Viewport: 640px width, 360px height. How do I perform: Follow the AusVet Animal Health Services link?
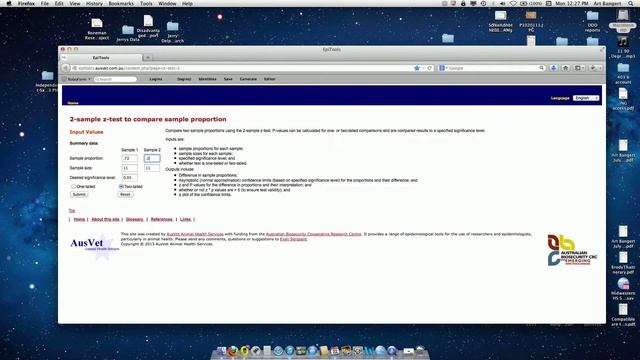195,234
